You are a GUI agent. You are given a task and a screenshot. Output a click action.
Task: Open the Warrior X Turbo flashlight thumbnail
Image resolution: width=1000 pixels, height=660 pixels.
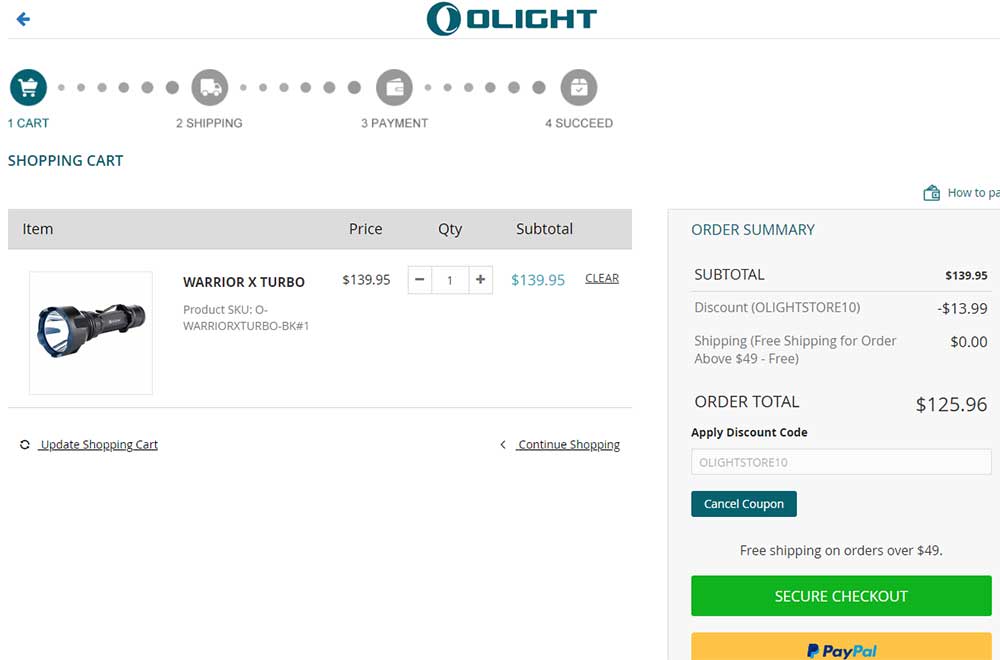coord(91,332)
